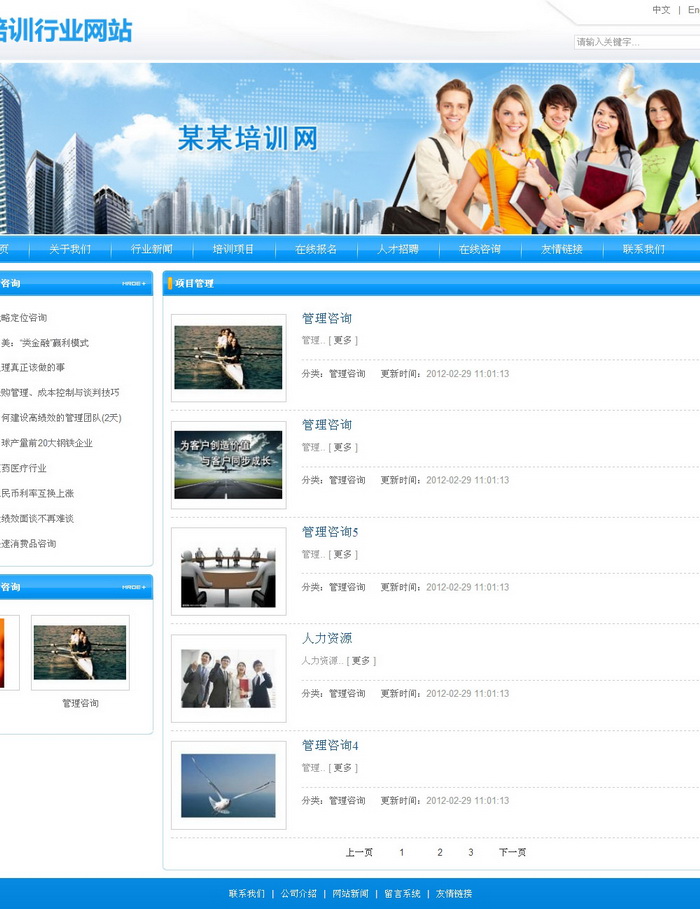This screenshot has height=909, width=700.
Task: Switch language to 中文
Action: 661,10
